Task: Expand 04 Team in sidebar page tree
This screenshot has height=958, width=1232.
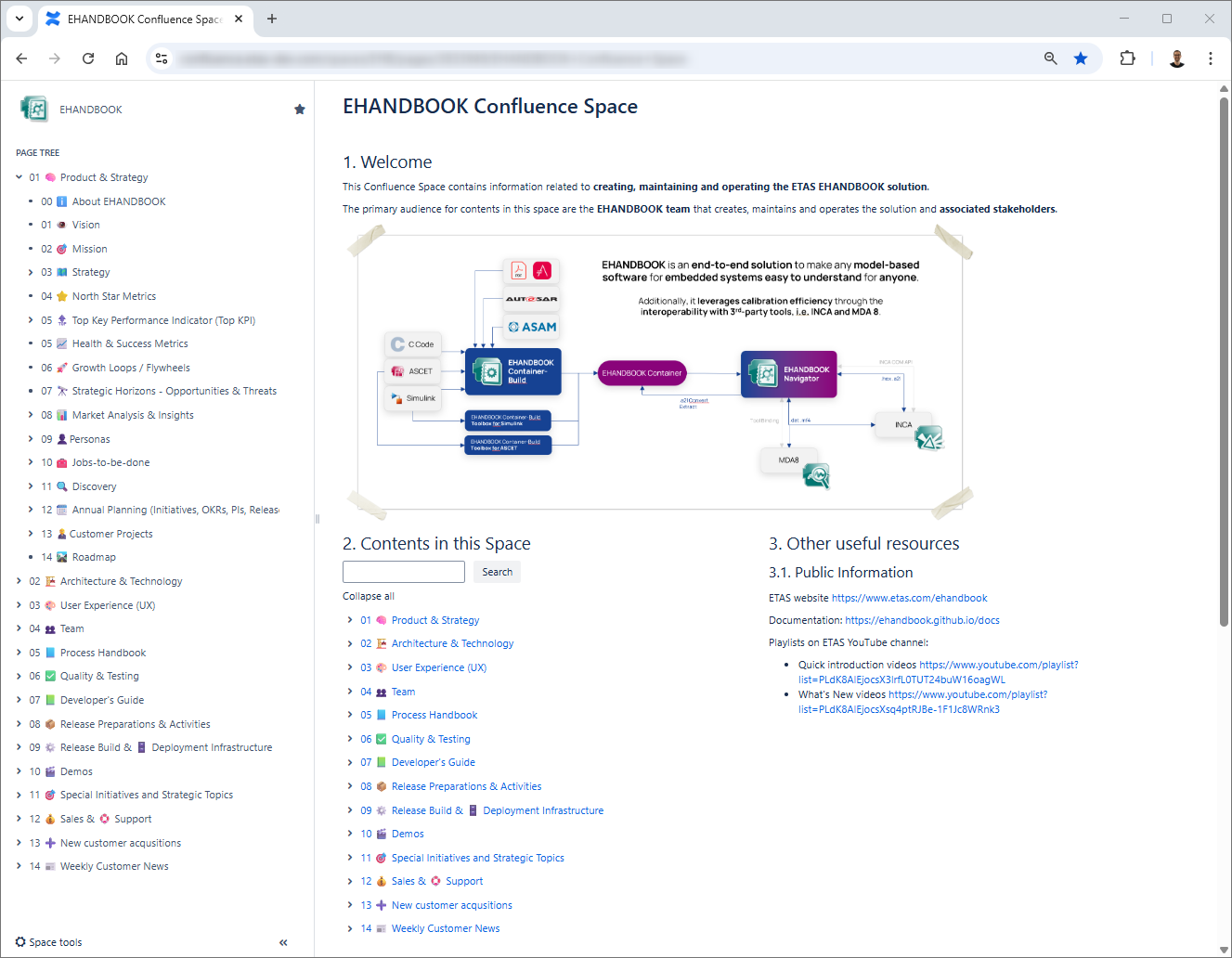Action: pos(19,628)
